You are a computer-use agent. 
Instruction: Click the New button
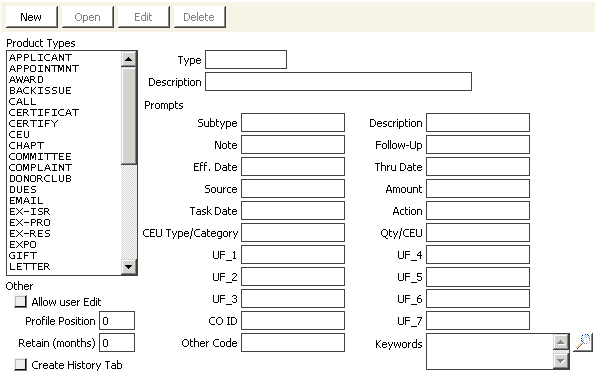coord(31,17)
